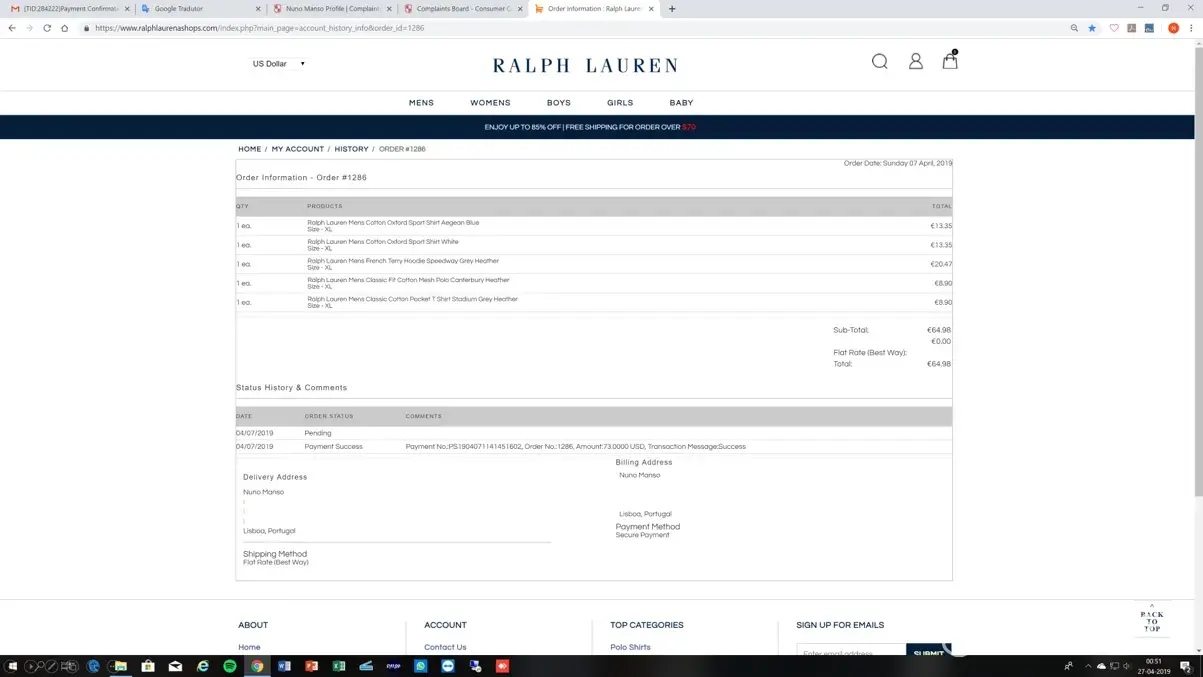Screen dimensions: 1203x677
Task: Expand the US Dollar currency dropdown
Action: pyautogui.click(x=279, y=64)
